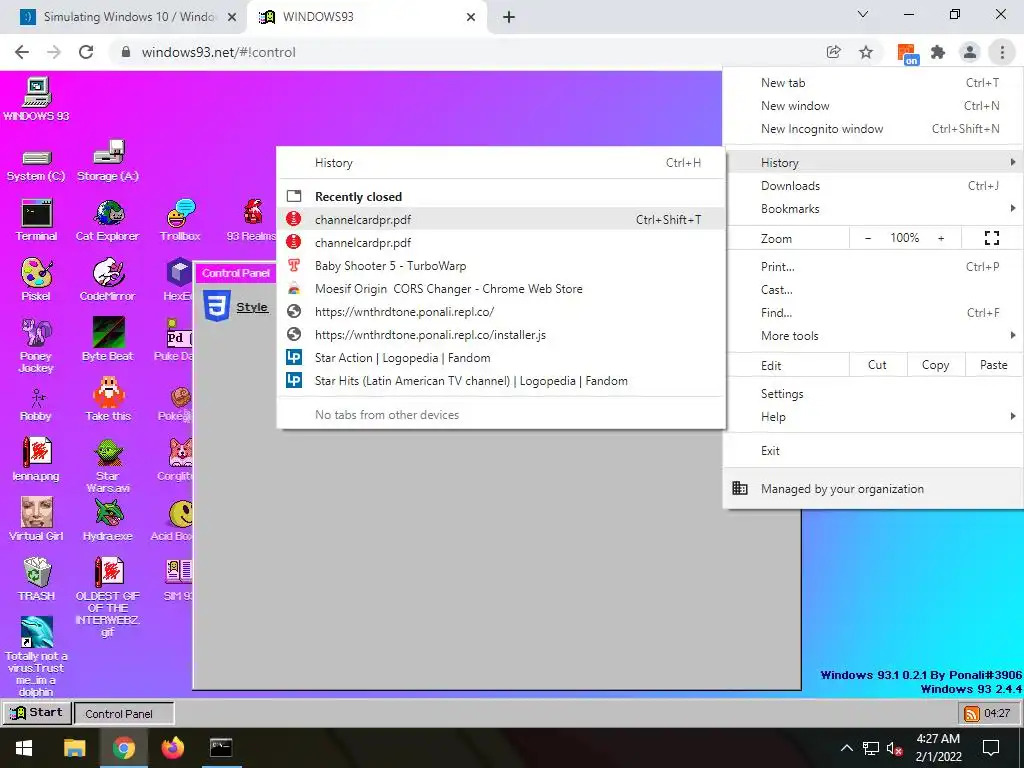This screenshot has width=1024, height=768.
Task: Increase zoom with plus button
Action: [941, 238]
